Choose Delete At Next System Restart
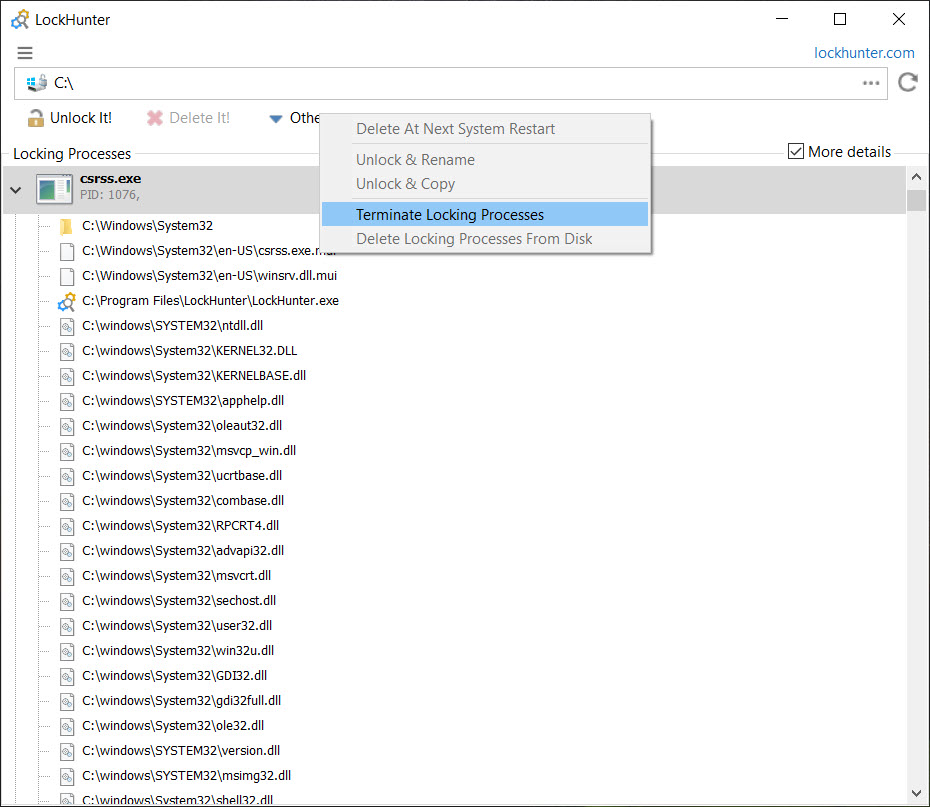Screen dimensions: 930x807 (455, 129)
